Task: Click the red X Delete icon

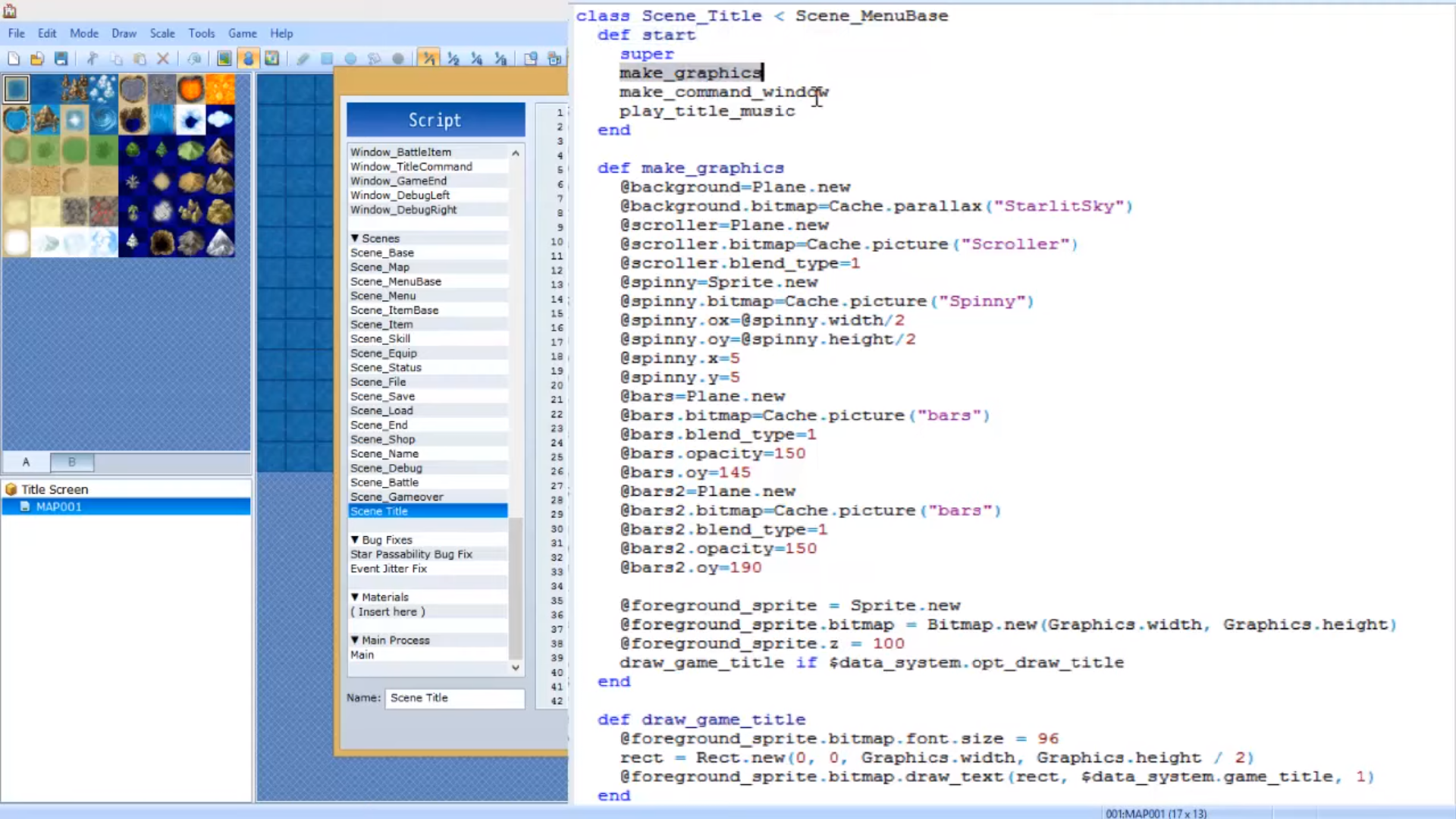Action: [163, 58]
